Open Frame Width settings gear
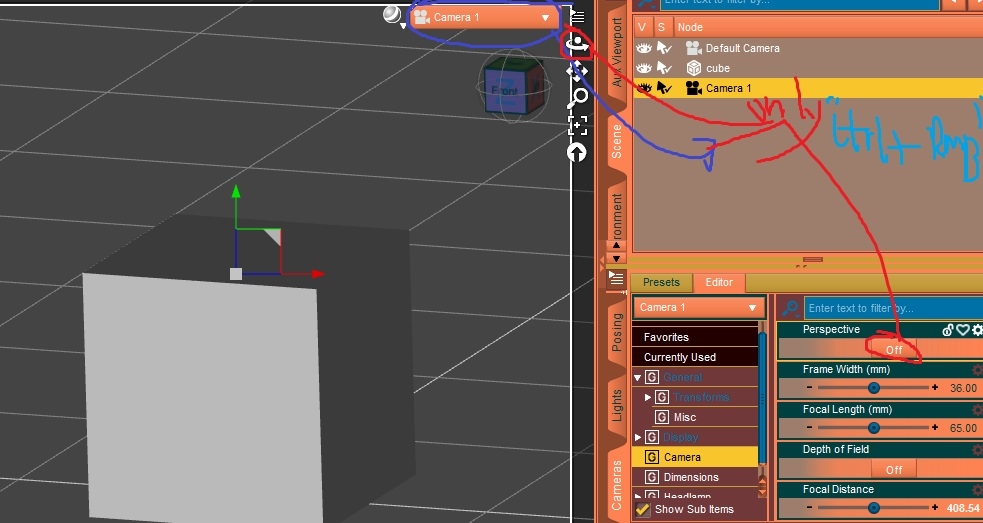The height and width of the screenshot is (523, 983). (x=977, y=370)
